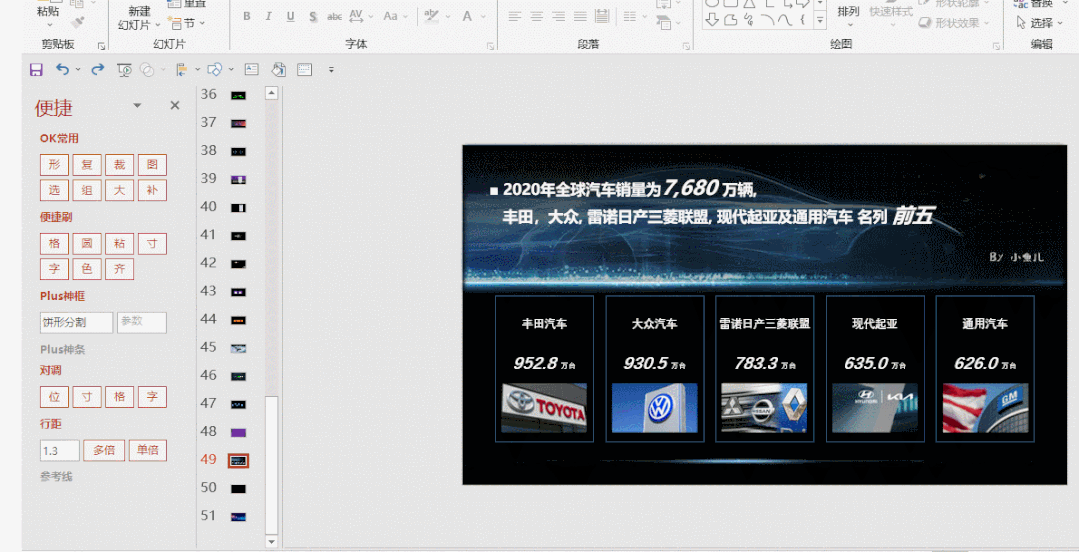Screen dimensions: 1079x552
Task: Click slide panel scroll up arrow
Action: click(272, 93)
